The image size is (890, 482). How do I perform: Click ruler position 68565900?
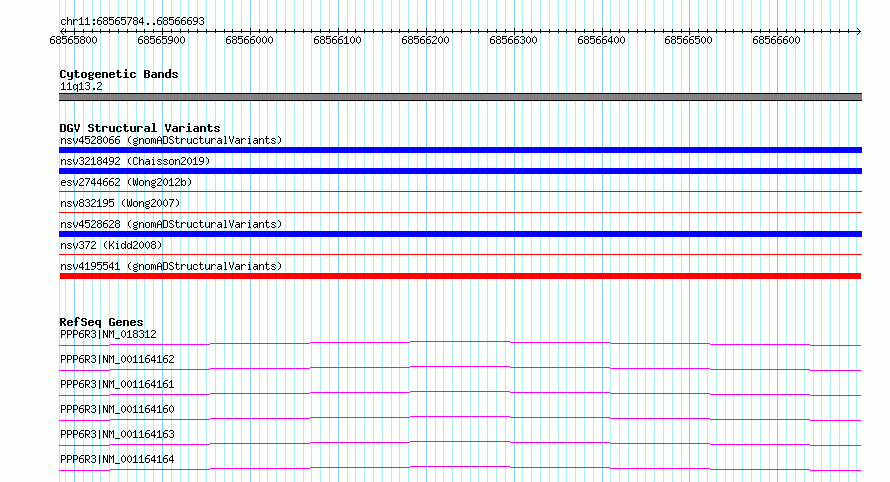pyautogui.click(x=161, y=40)
